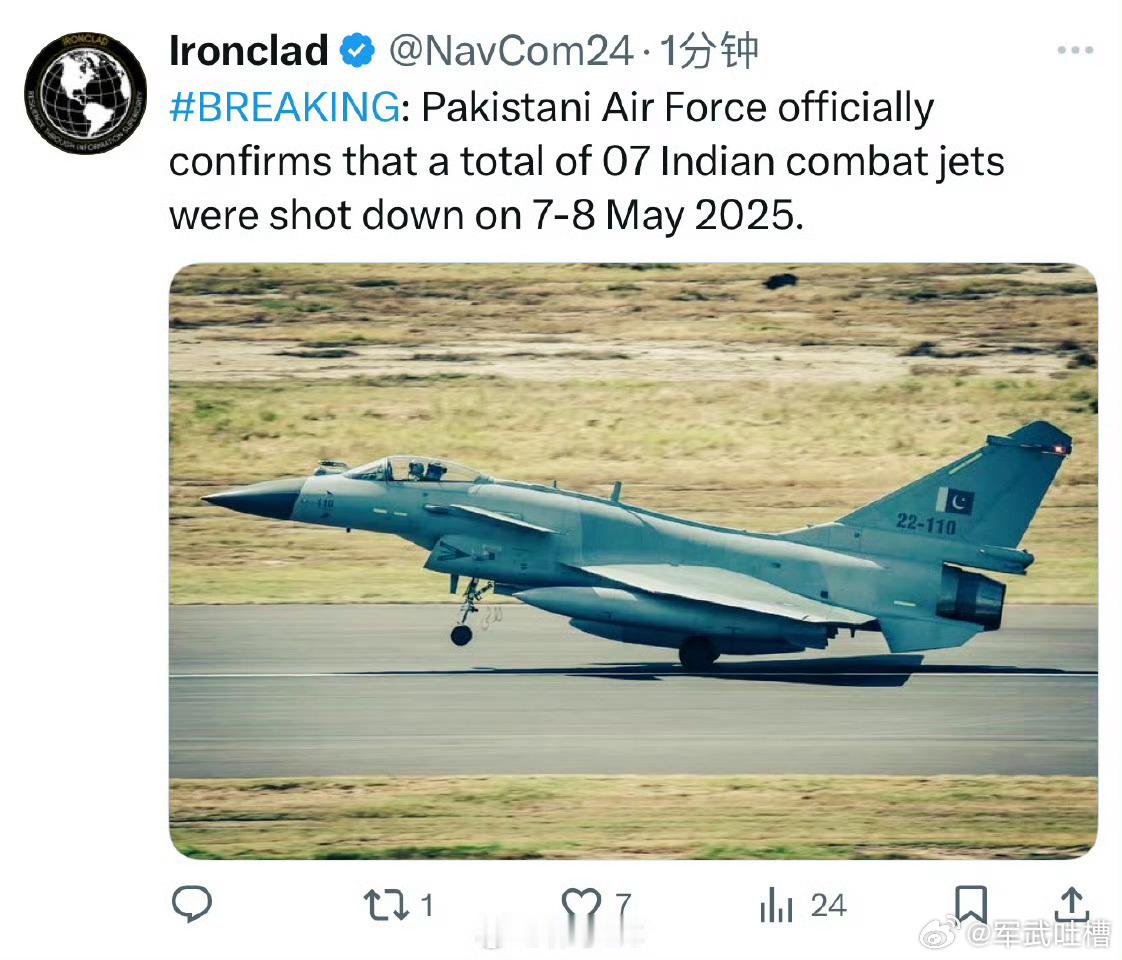This screenshot has height=960, width=1122.
Task: Click the 1分钟 post timestamp
Action: point(708,51)
